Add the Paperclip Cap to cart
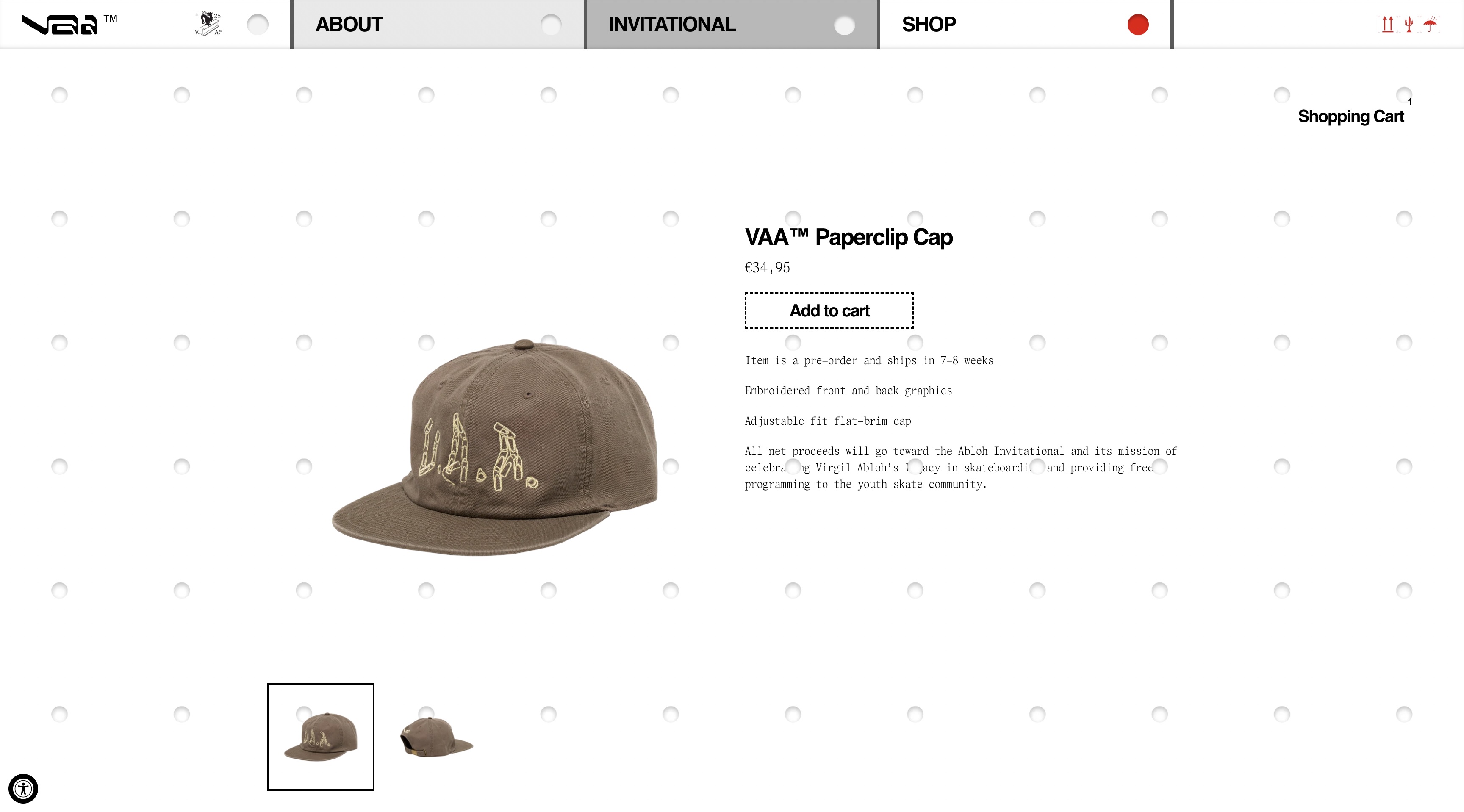This screenshot has height=812, width=1464. click(829, 310)
